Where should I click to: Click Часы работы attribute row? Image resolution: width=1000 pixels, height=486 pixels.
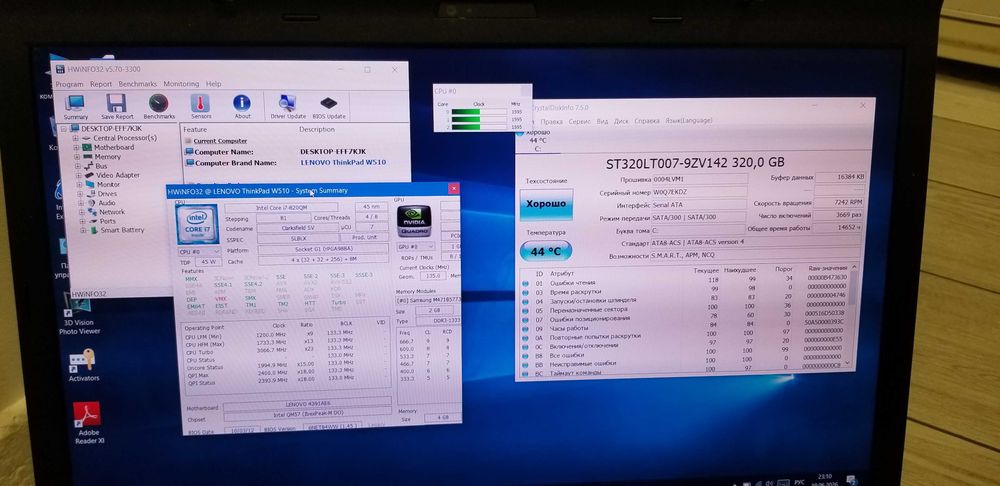685,327
